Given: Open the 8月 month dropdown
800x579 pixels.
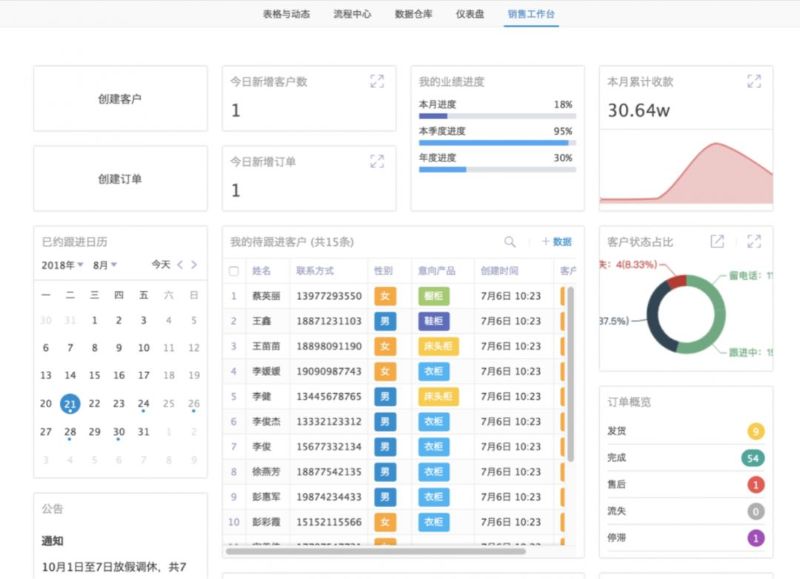Looking at the screenshot, I should coord(105,265).
